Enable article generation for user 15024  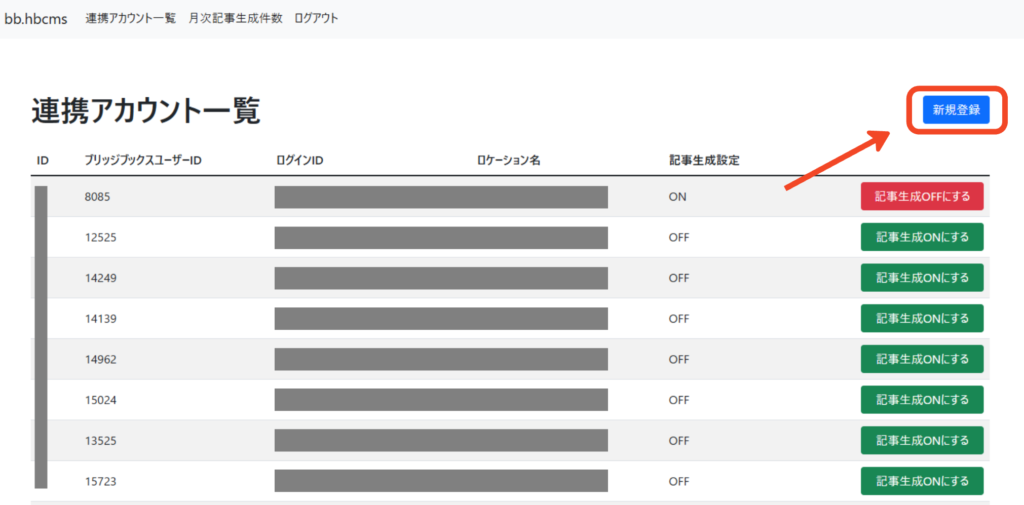(921, 400)
